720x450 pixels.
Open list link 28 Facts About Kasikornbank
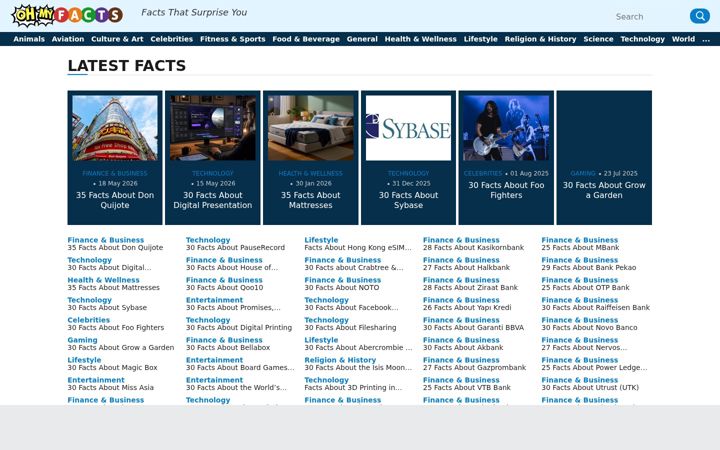point(473,248)
